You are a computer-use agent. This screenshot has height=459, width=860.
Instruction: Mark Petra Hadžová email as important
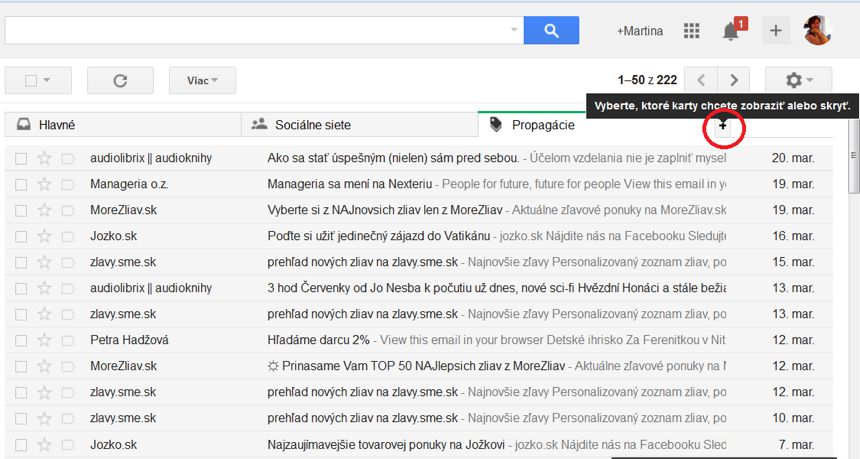tap(67, 341)
